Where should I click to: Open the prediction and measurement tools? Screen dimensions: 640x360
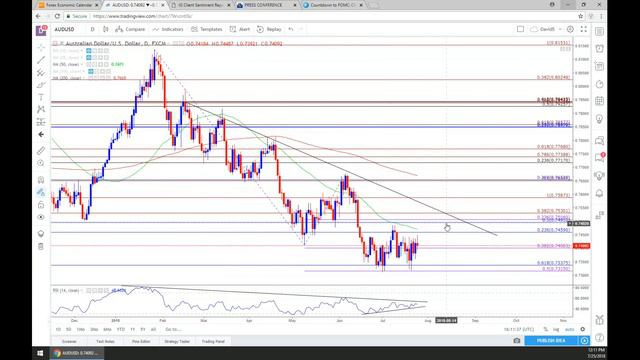(x=41, y=122)
